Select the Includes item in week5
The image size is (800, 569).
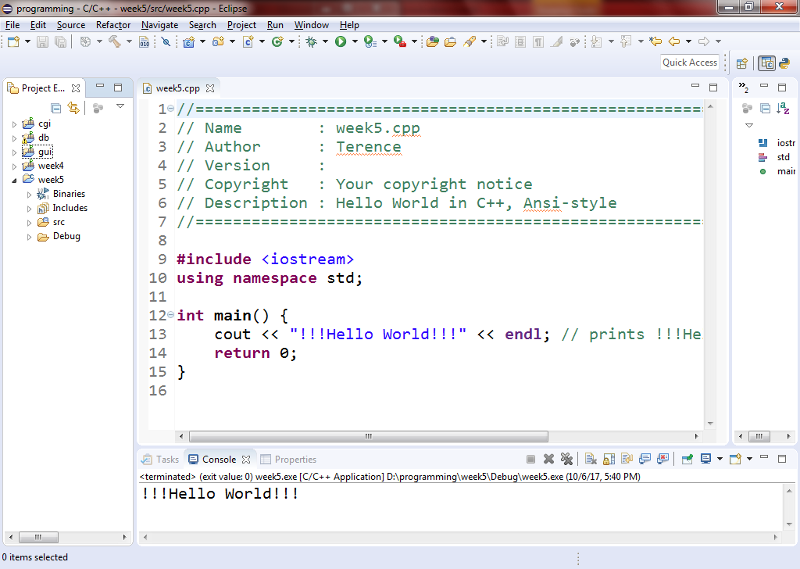[69, 208]
